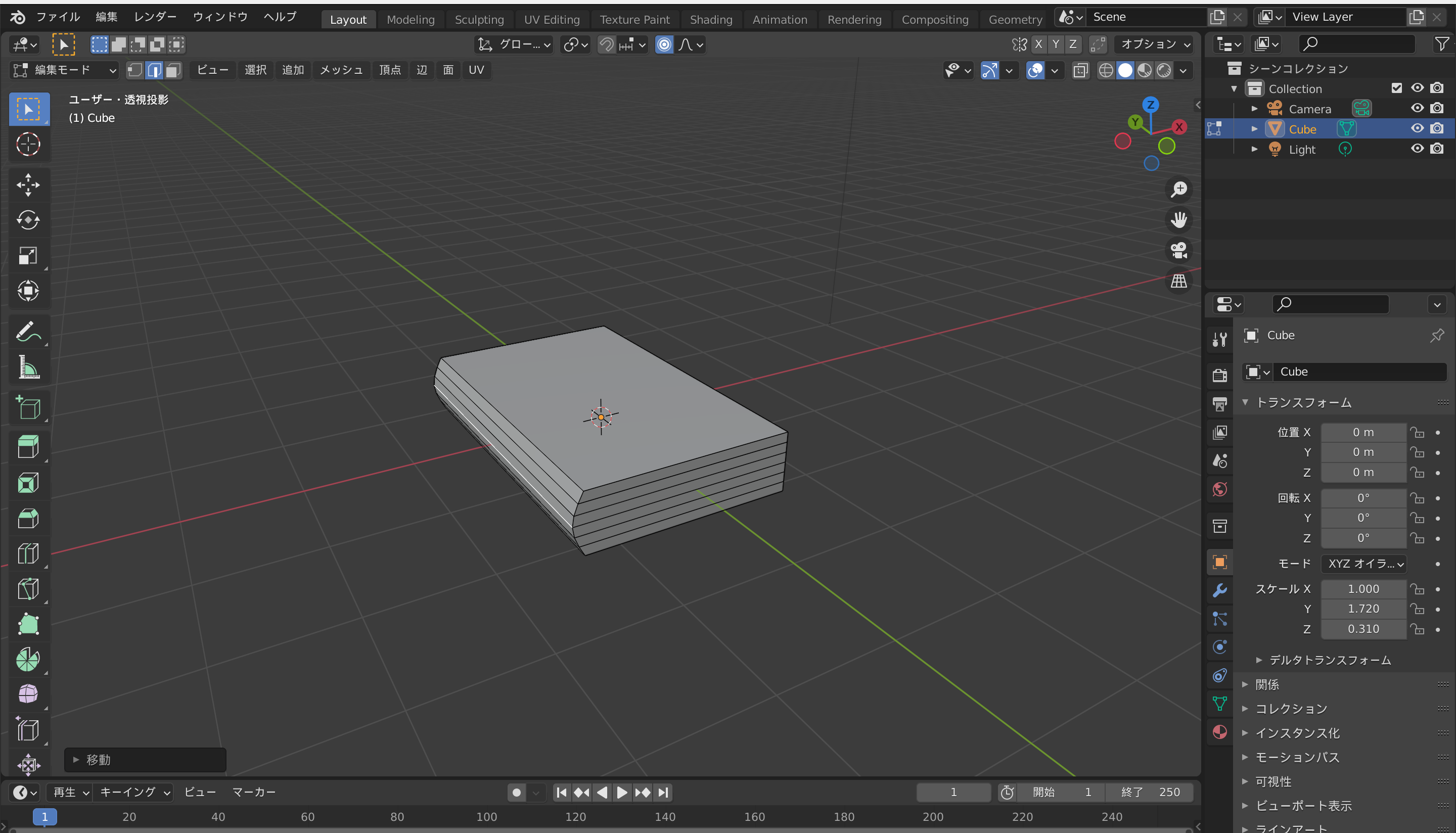Image resolution: width=1456 pixels, height=833 pixels.
Task: Click the スケール Y value field
Action: (x=1363, y=609)
